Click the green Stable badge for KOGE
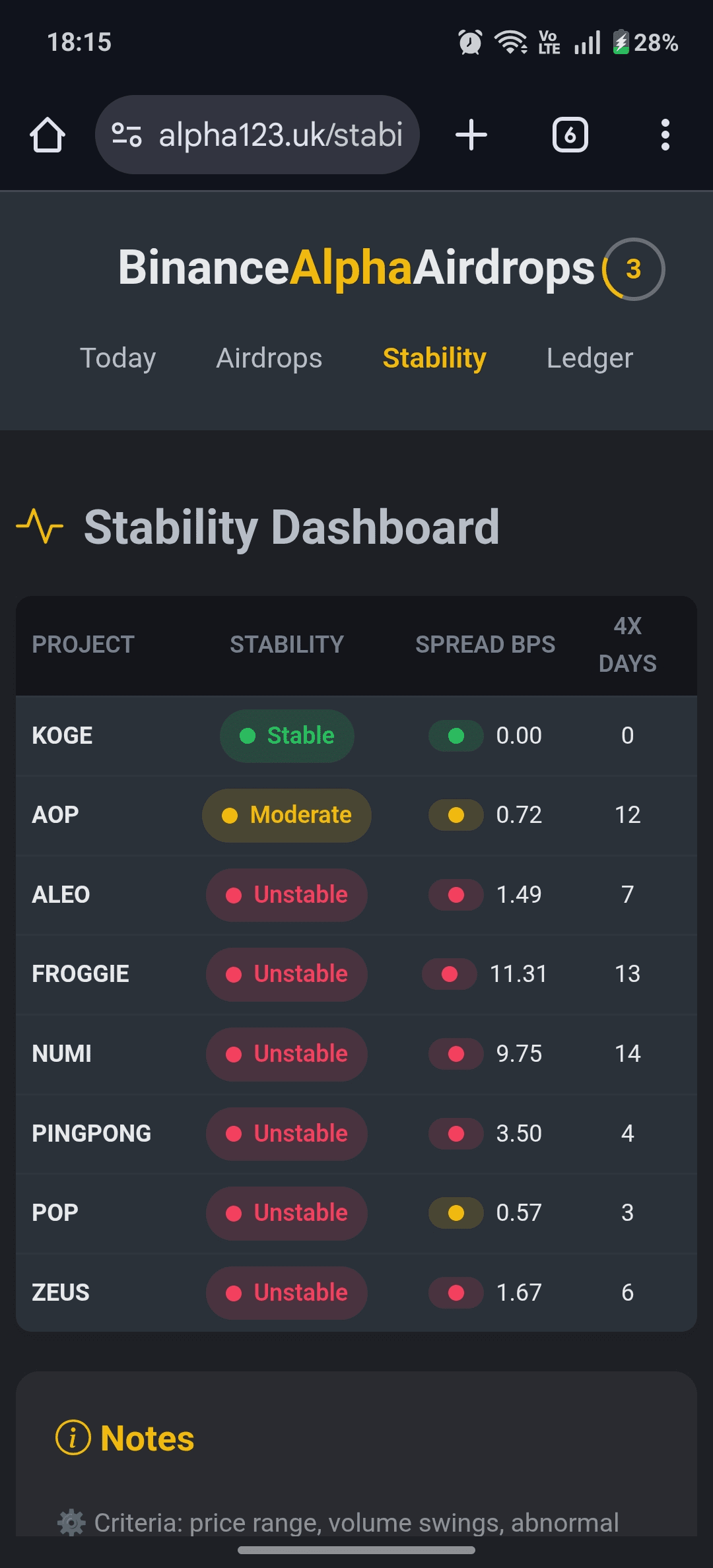713x1568 pixels. pos(287,736)
